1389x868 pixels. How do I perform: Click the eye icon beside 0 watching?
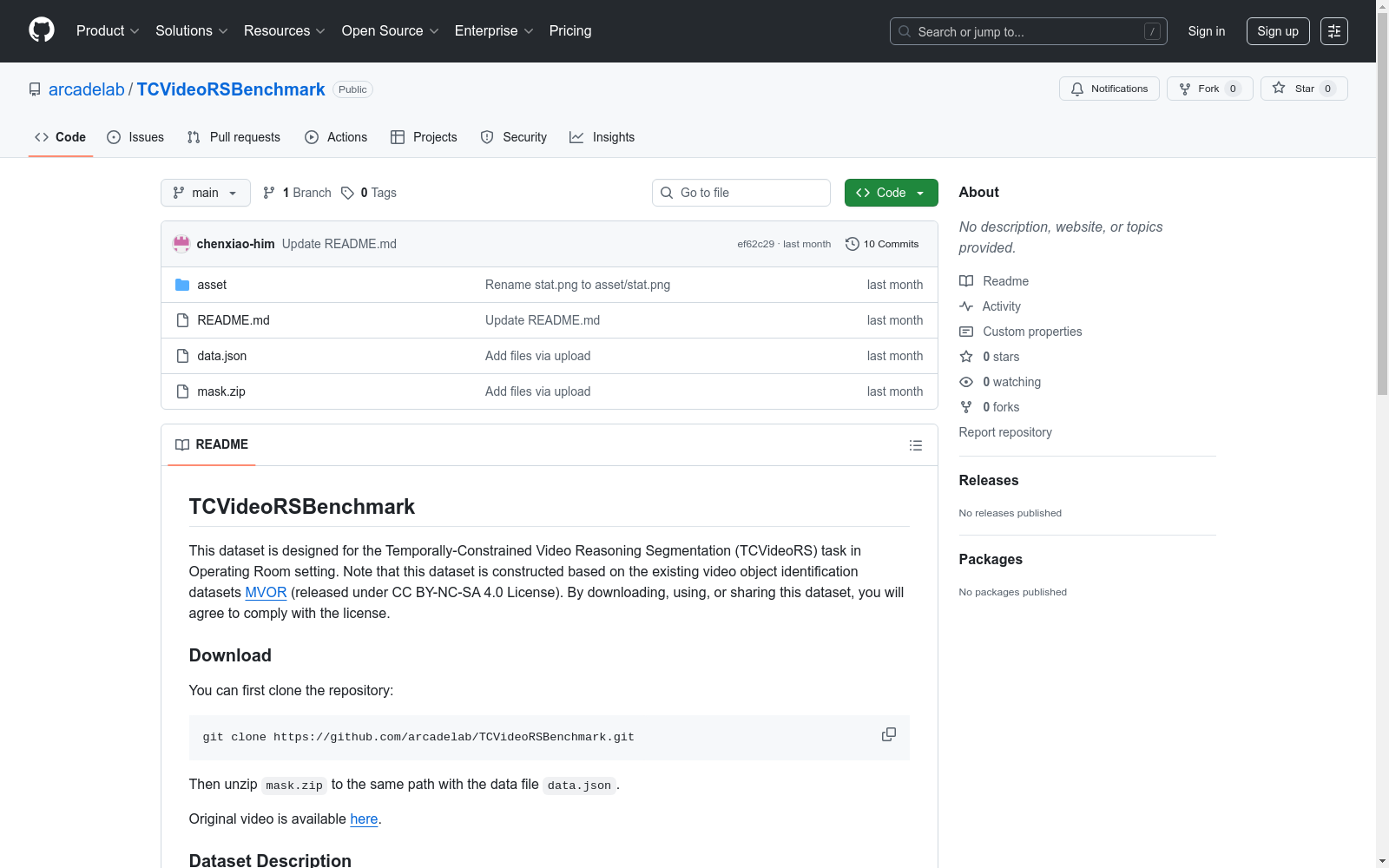point(966,382)
